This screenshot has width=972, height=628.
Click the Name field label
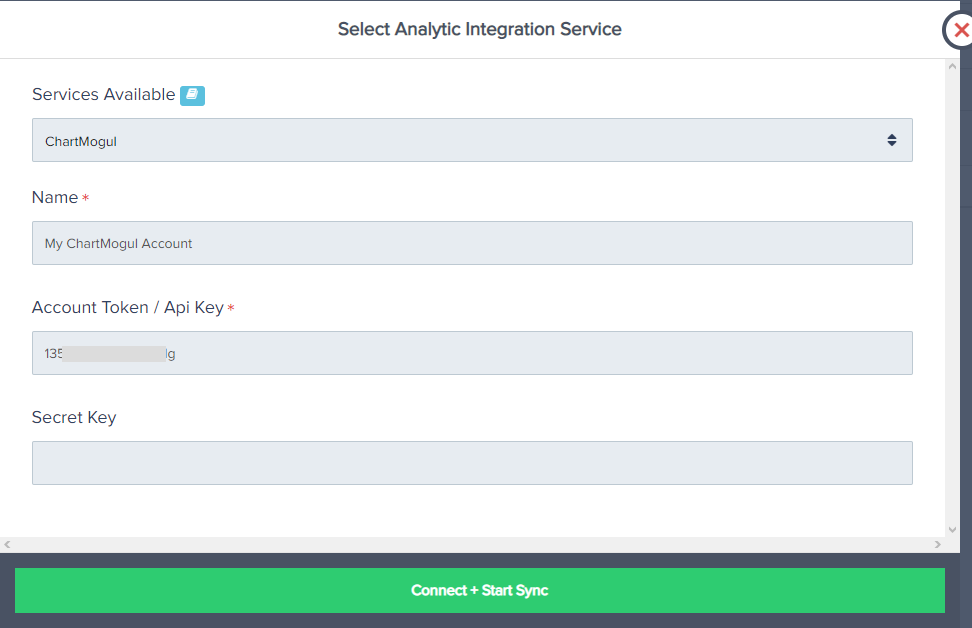55,198
